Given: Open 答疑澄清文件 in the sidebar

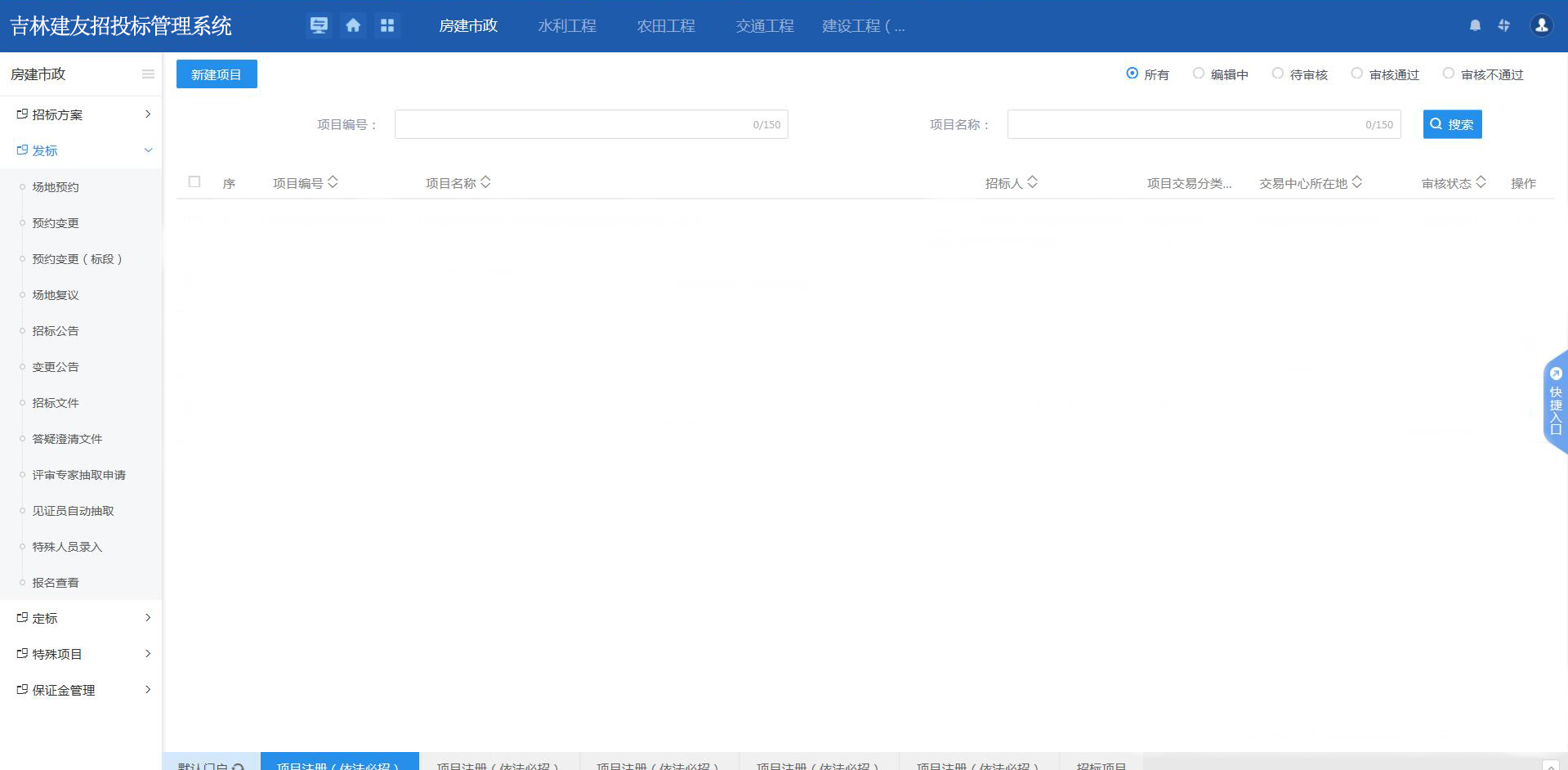Looking at the screenshot, I should [x=67, y=439].
